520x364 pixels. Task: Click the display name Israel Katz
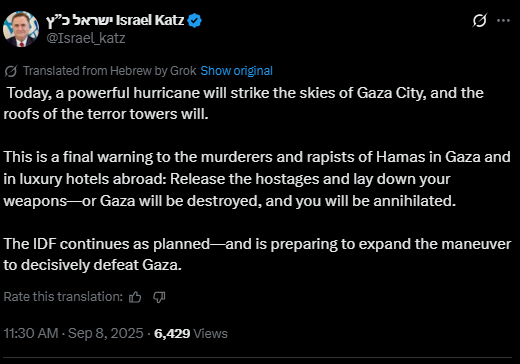click(150, 20)
